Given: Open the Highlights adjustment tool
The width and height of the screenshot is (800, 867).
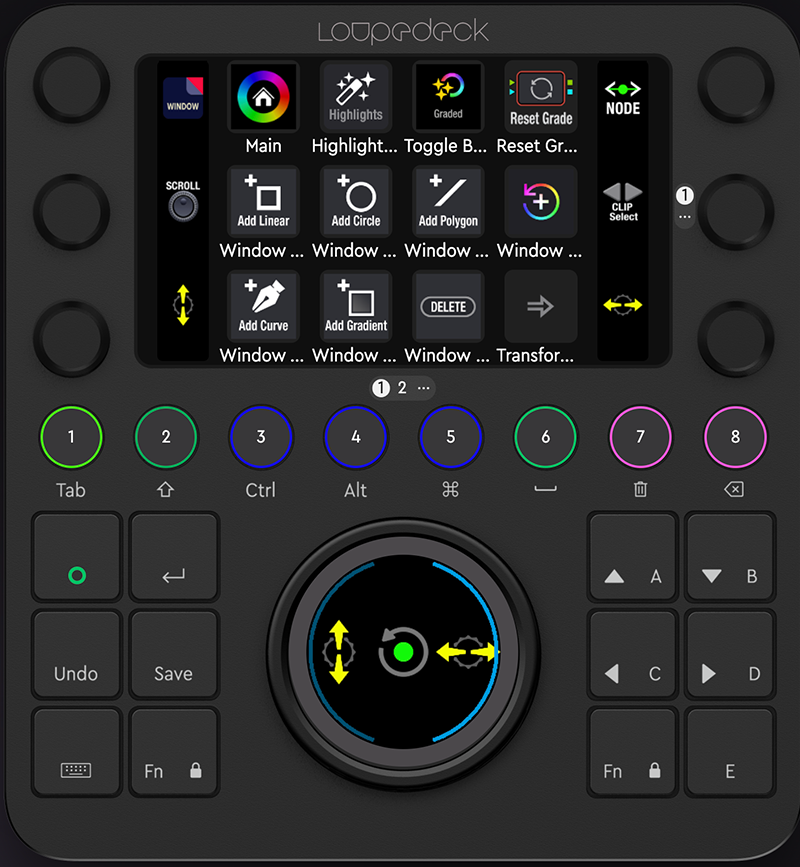Looking at the screenshot, I should pyautogui.click(x=355, y=97).
